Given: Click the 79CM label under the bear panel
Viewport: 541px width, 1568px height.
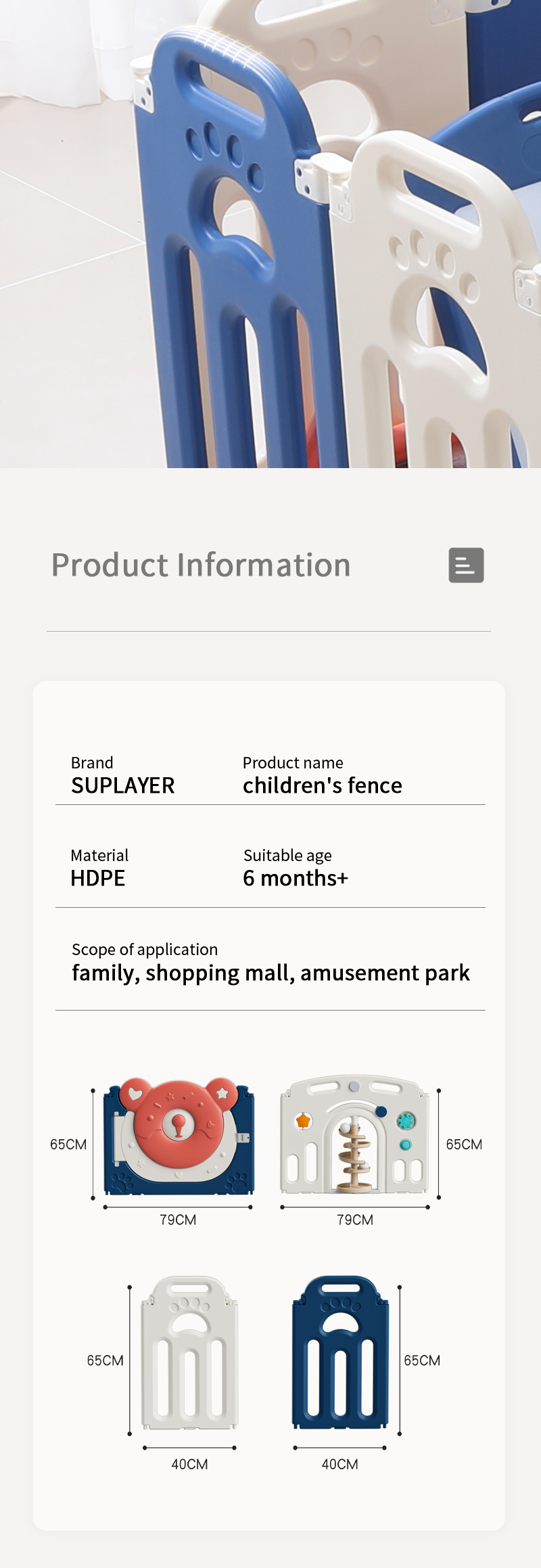Looking at the screenshot, I should 178,1220.
